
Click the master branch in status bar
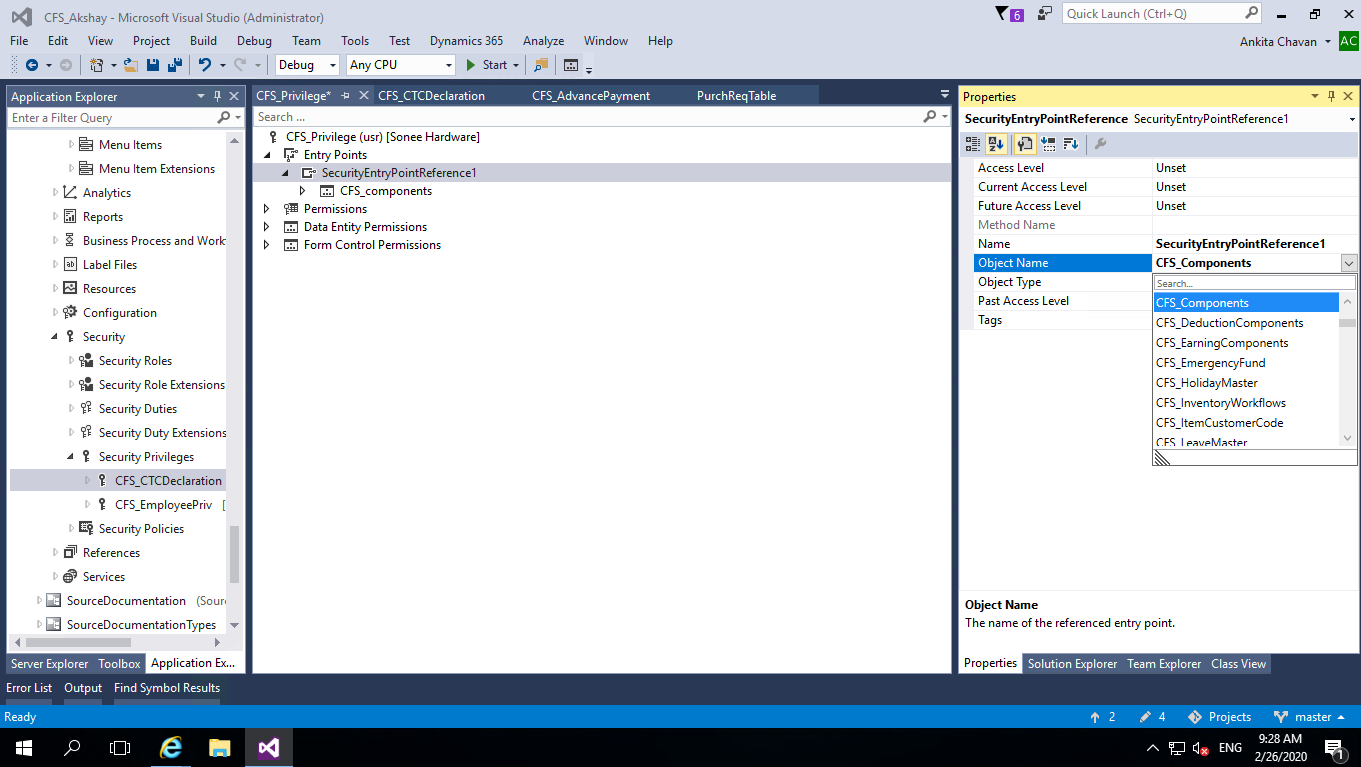coord(1312,717)
